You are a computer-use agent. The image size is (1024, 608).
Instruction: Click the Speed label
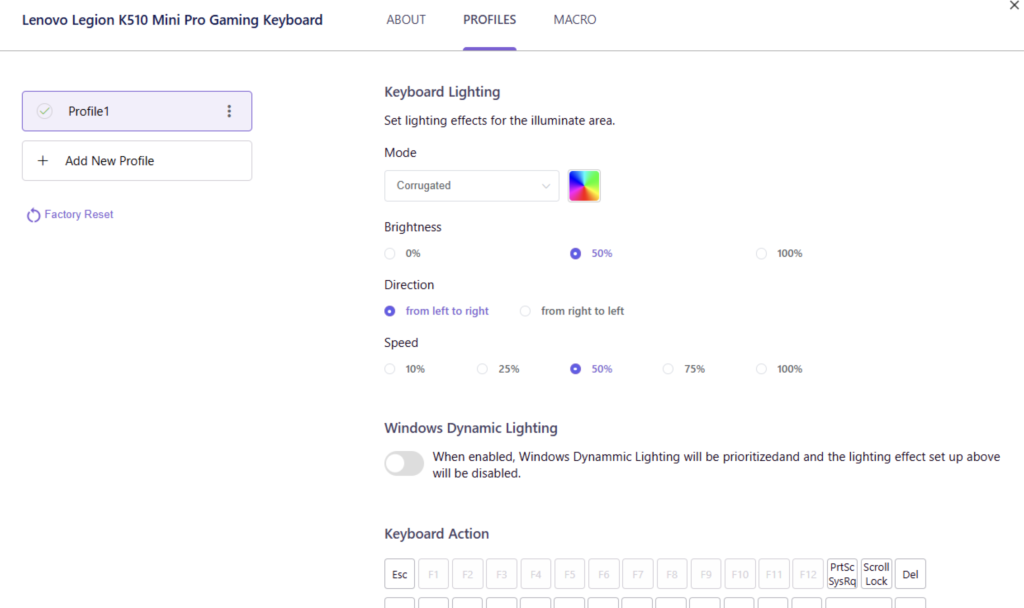click(x=401, y=343)
